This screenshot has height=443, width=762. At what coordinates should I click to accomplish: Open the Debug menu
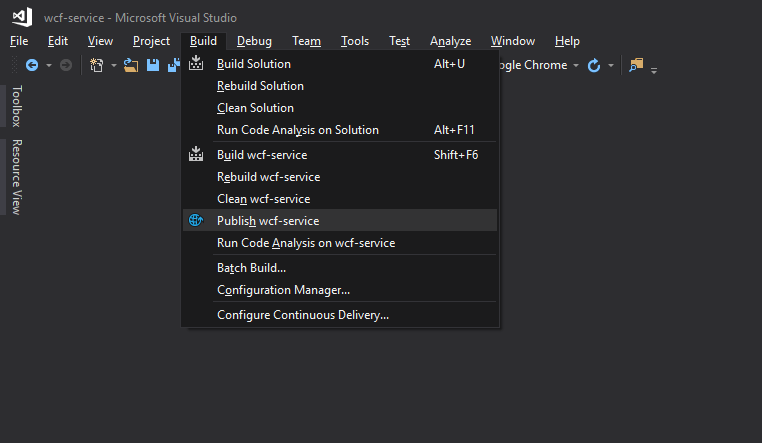pos(254,41)
